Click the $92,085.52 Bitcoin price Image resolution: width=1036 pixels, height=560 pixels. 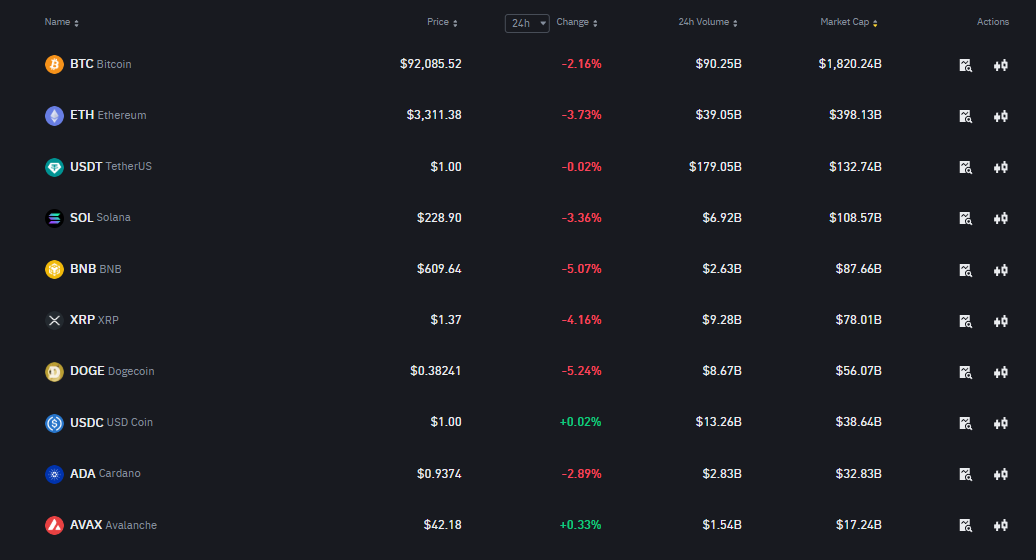431,64
